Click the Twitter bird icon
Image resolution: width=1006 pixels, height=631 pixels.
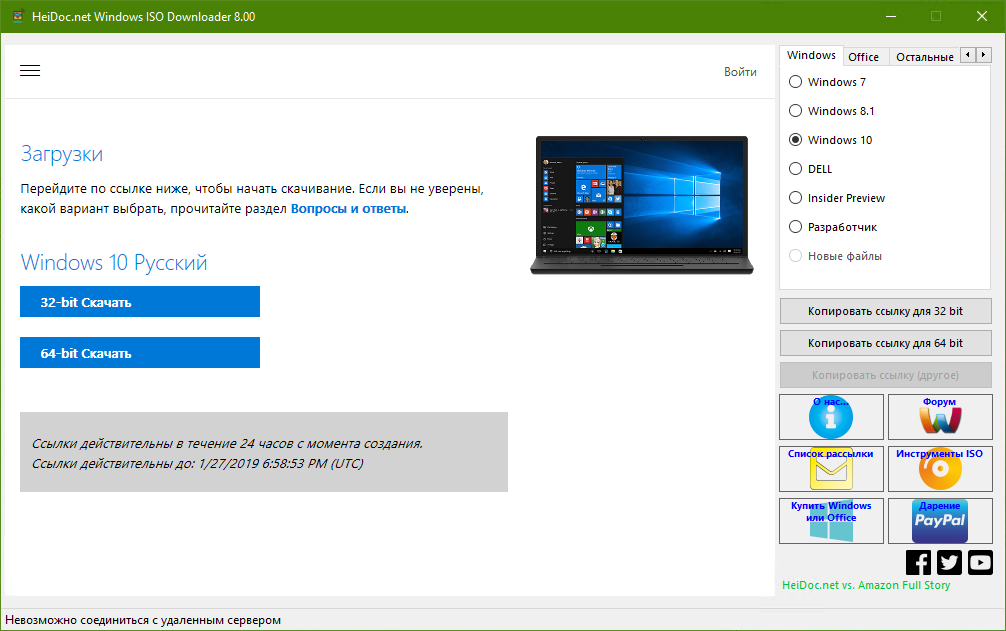(949, 562)
